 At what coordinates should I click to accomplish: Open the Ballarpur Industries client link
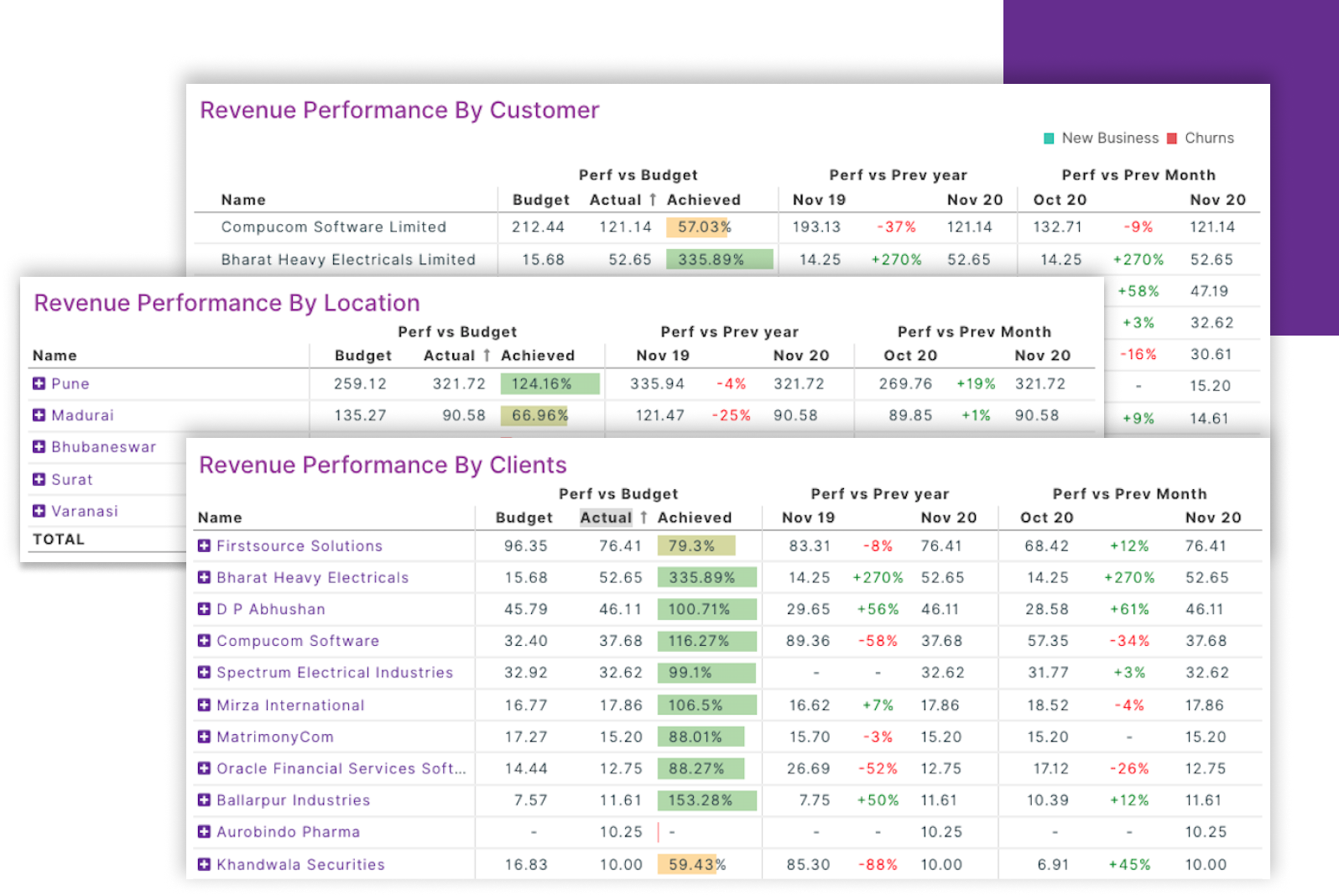293,800
